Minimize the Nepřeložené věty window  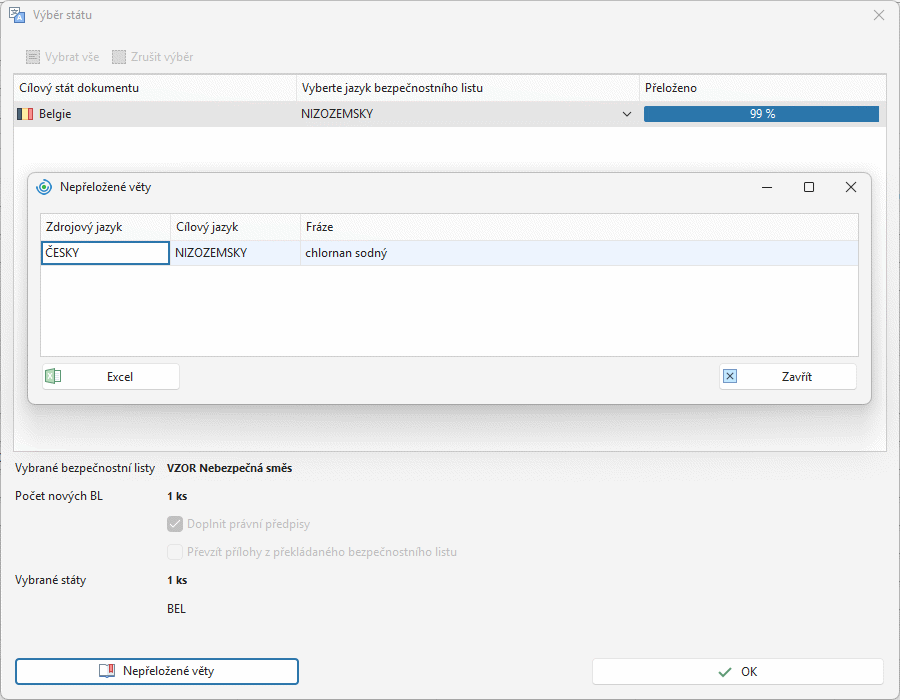coord(767,187)
